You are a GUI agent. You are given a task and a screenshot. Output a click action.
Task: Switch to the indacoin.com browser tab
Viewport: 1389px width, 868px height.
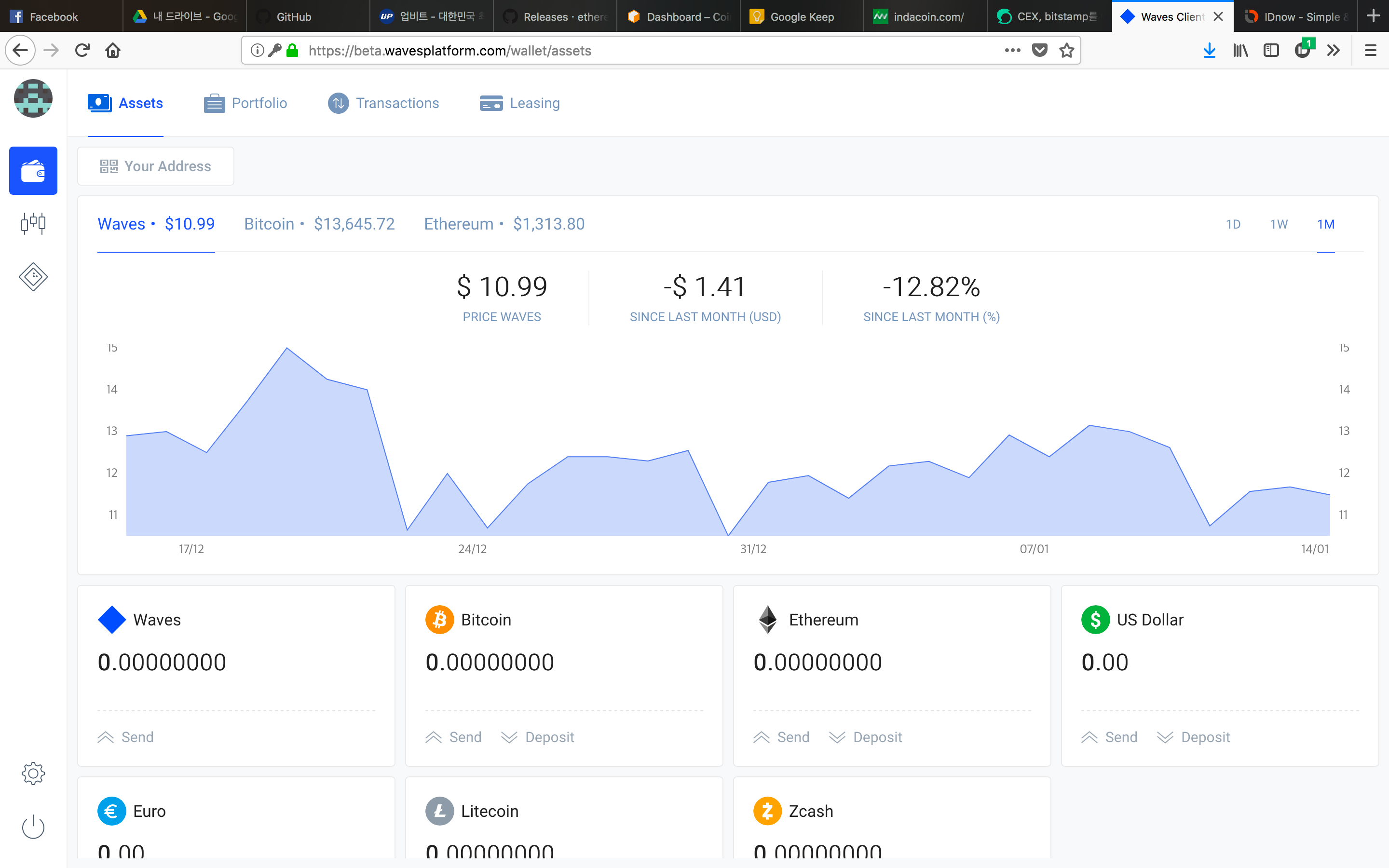[x=925, y=16]
